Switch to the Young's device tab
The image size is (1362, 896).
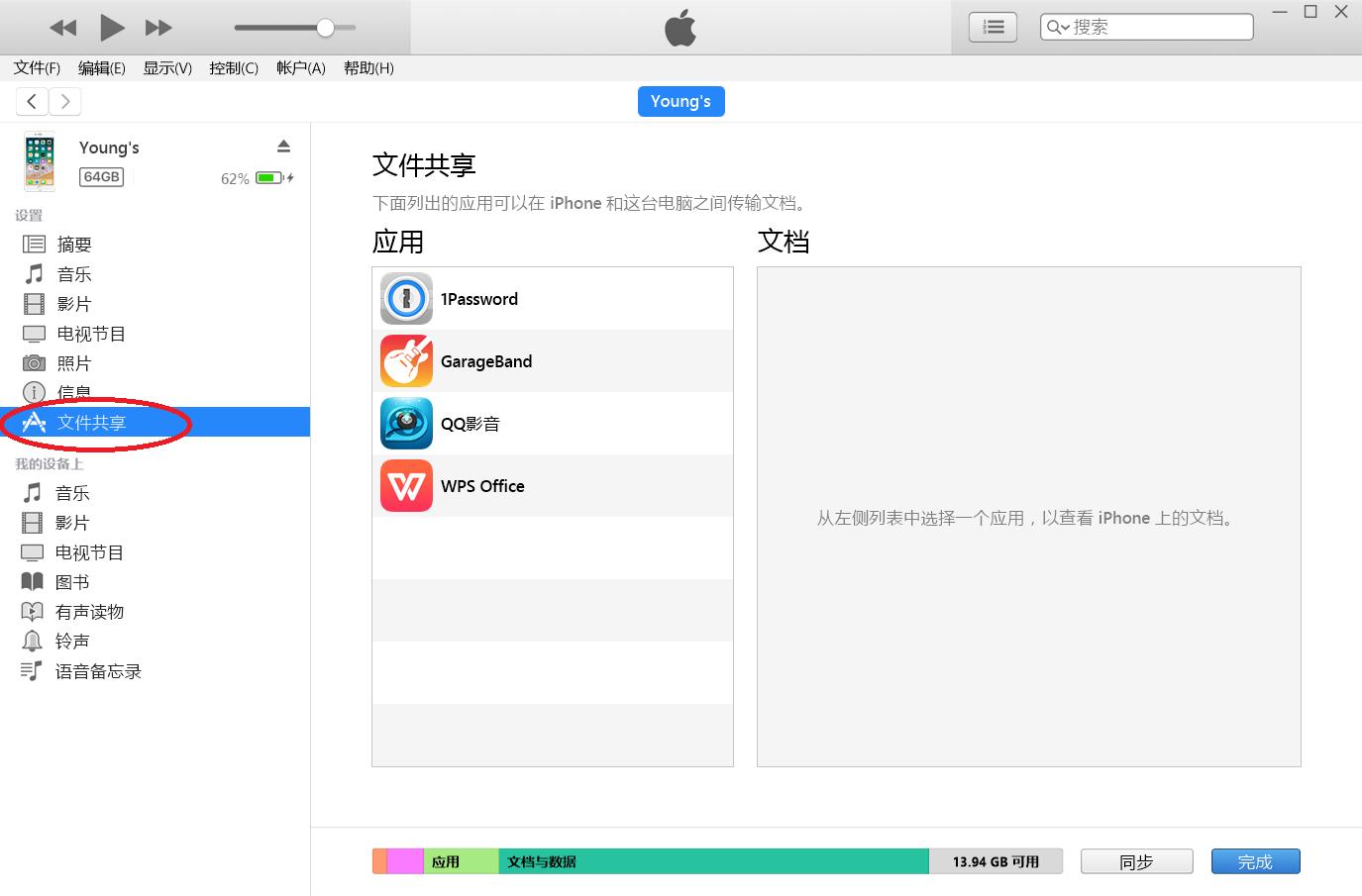pos(681,100)
